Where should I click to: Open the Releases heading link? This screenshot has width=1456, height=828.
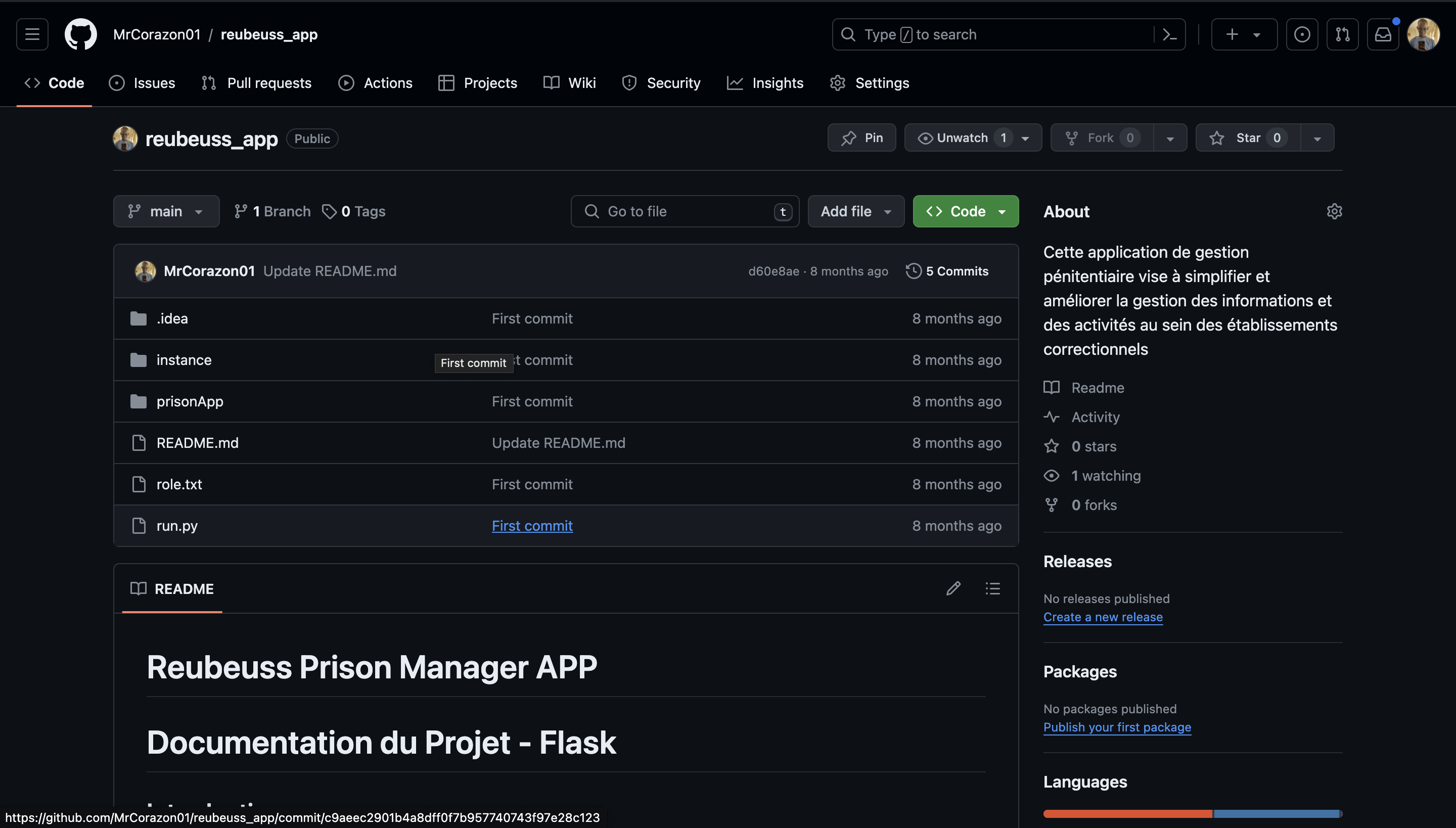[1077, 562]
